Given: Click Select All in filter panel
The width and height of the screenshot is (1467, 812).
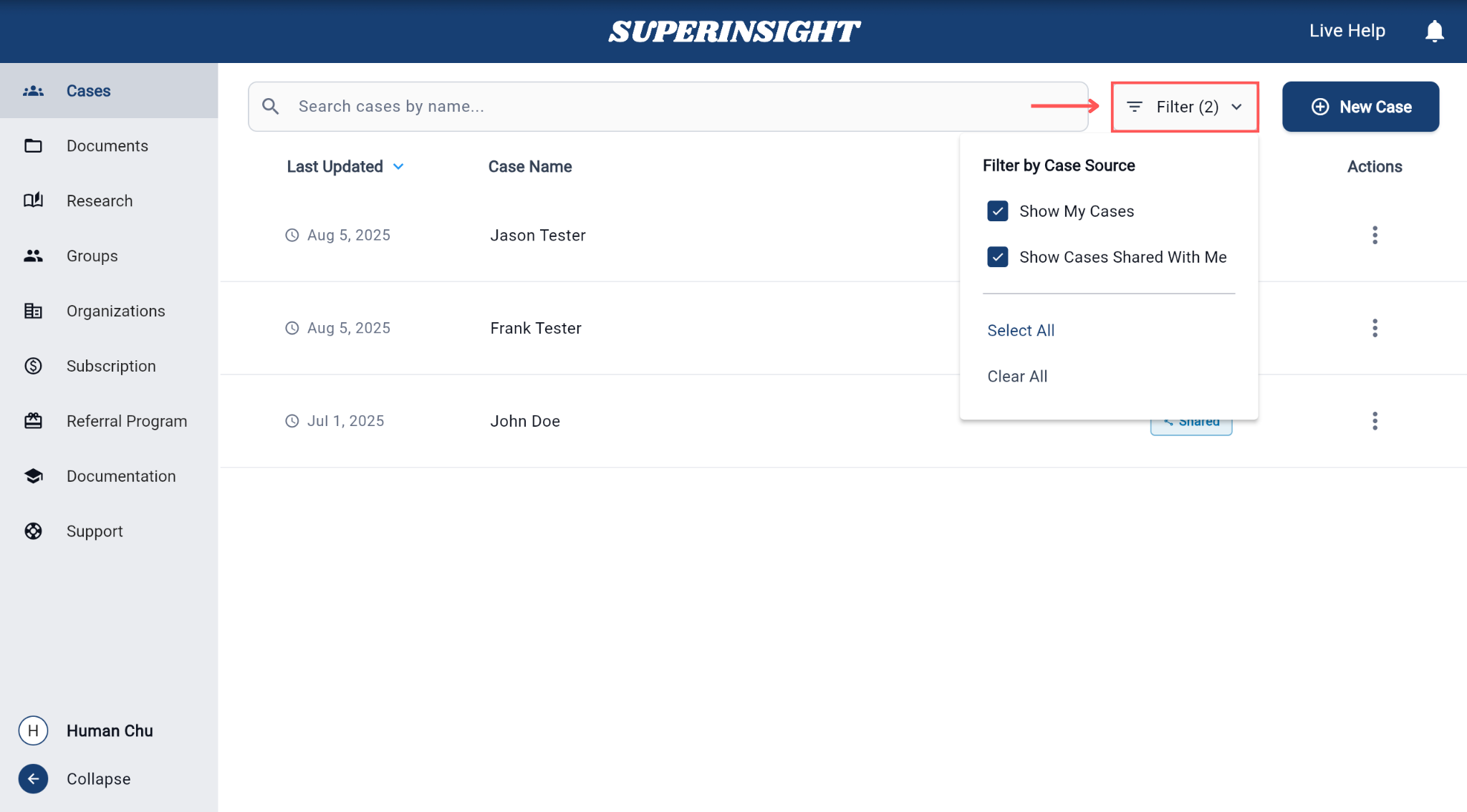Looking at the screenshot, I should pos(1021,330).
